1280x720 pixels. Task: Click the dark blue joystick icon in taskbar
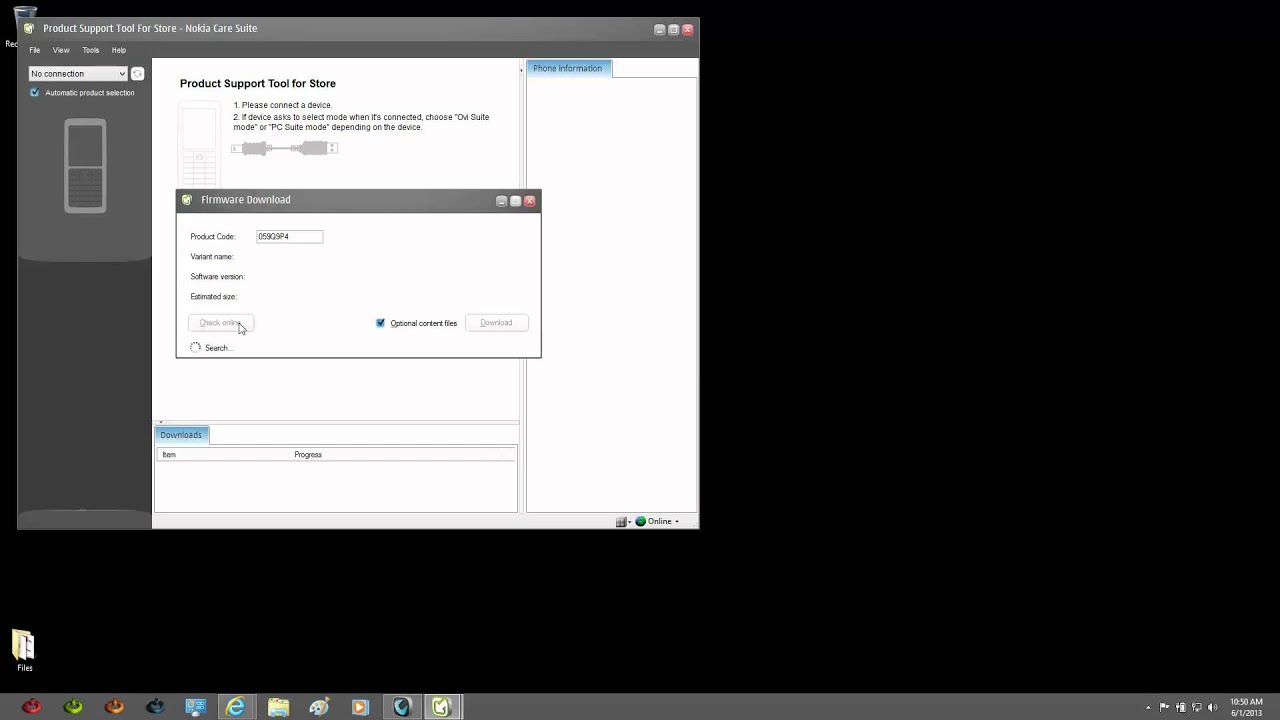[x=155, y=707]
